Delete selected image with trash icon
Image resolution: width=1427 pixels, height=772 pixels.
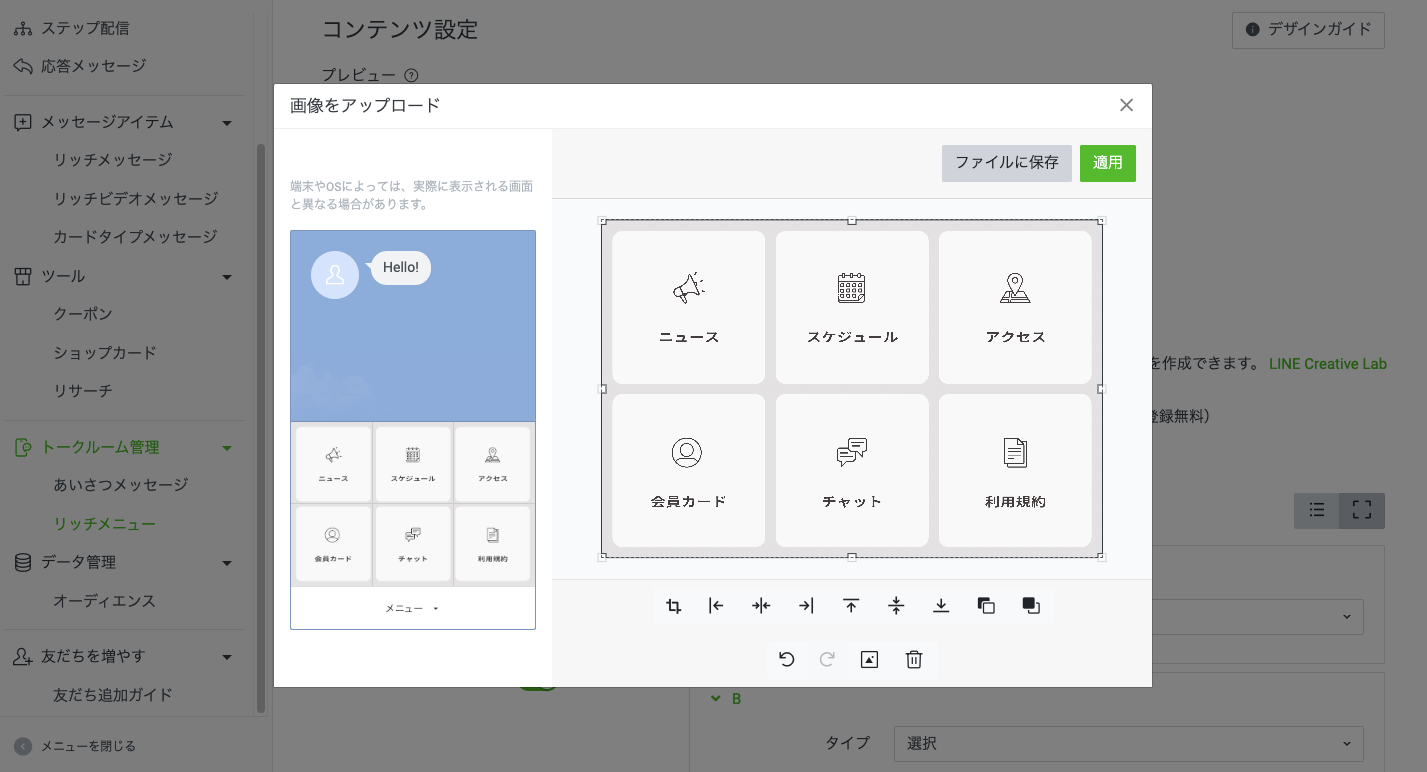point(914,659)
